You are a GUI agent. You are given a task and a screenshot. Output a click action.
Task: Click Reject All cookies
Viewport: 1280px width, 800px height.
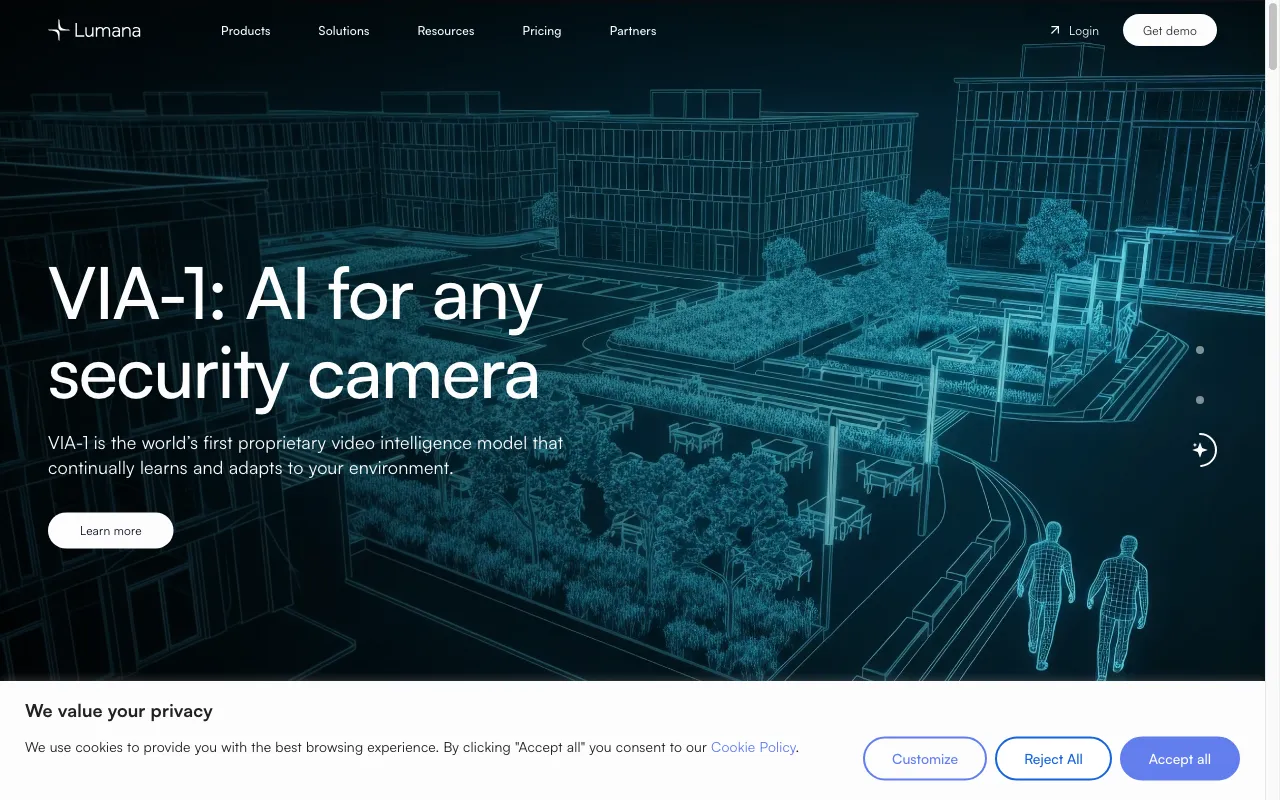click(x=1053, y=759)
